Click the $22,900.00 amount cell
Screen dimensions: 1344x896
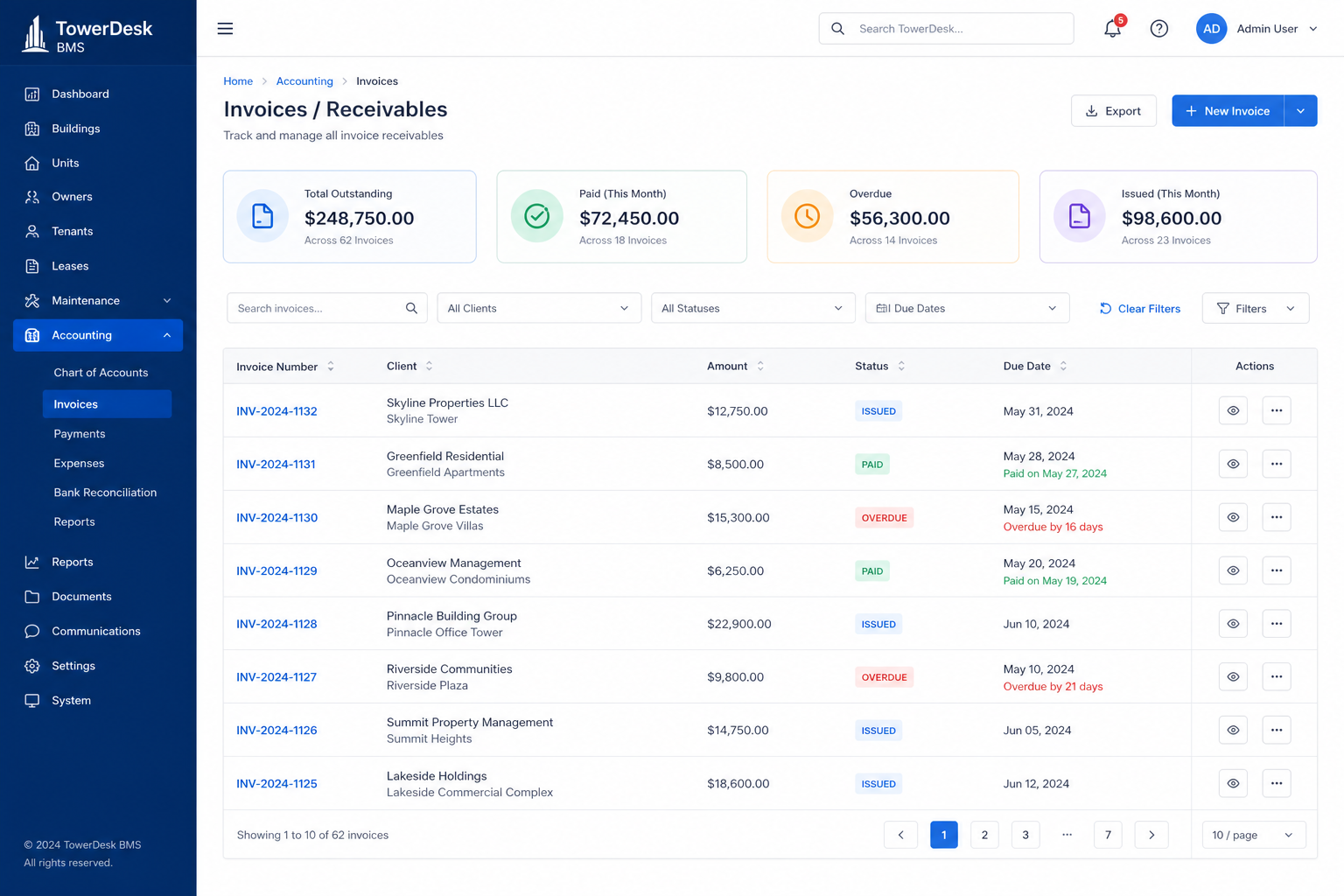coord(739,624)
